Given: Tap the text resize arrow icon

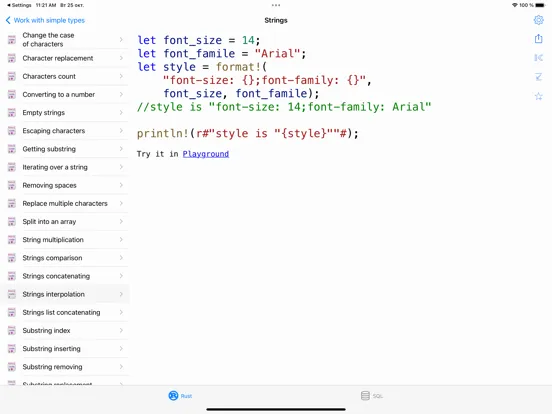Looking at the screenshot, I should pyautogui.click(x=538, y=76).
